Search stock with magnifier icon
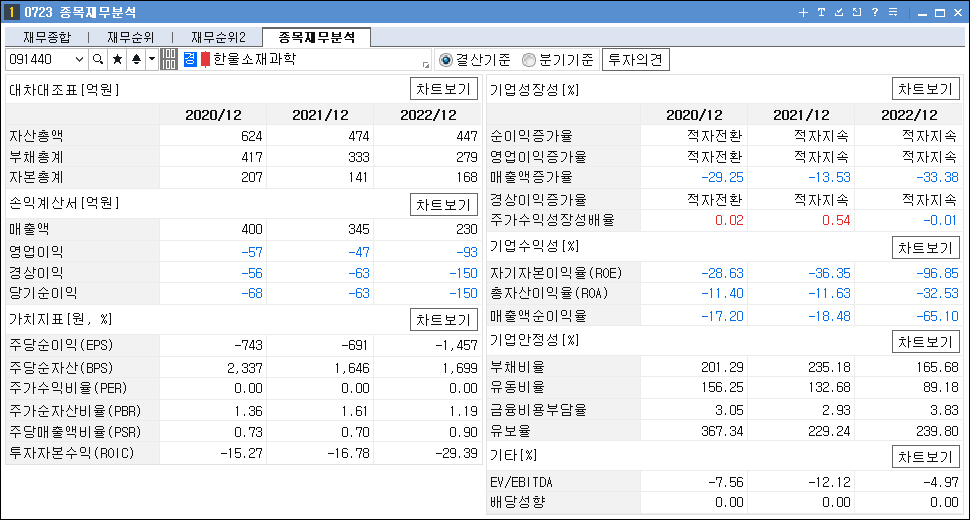This screenshot has width=970, height=520. (98, 59)
